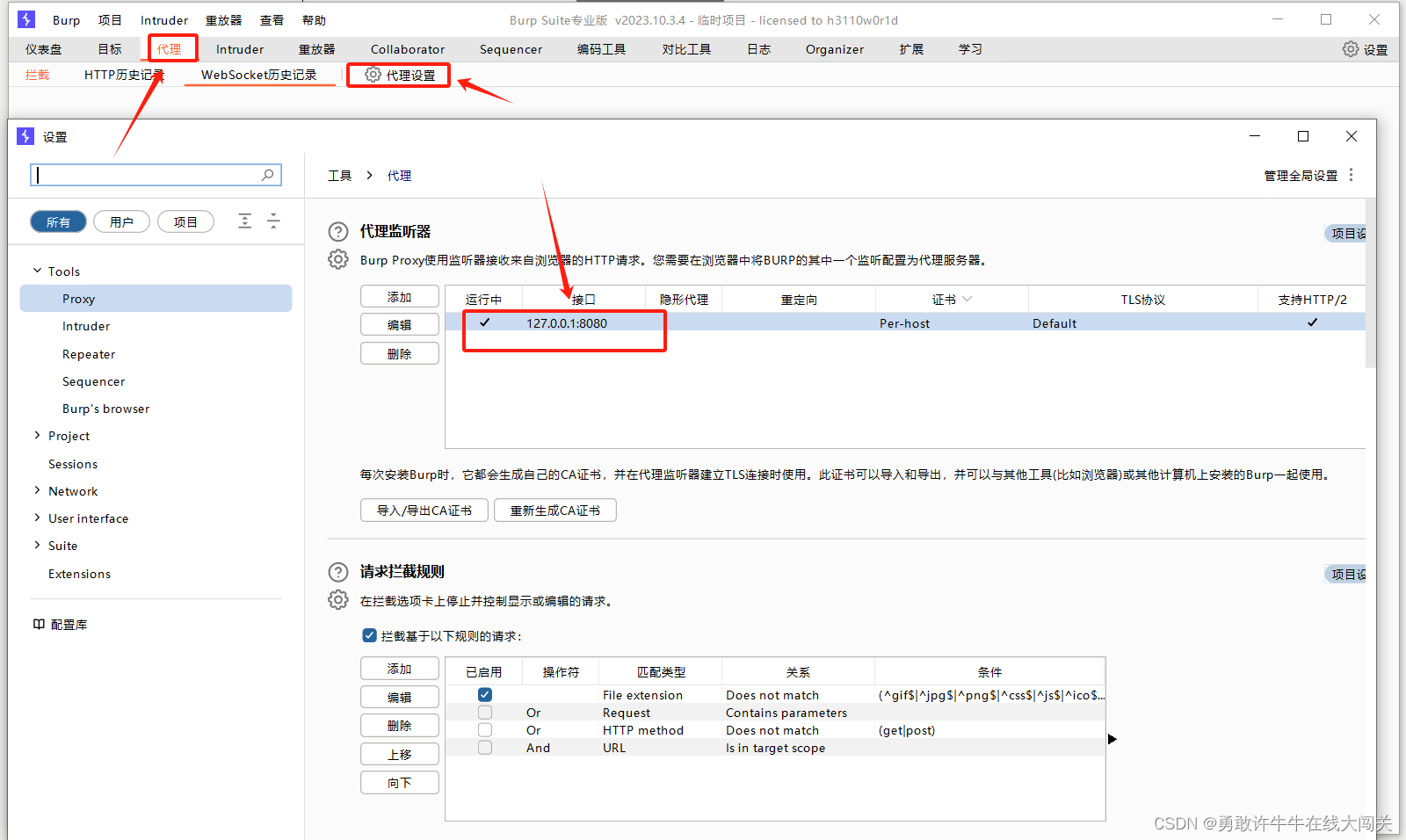This screenshot has width=1406, height=840.
Task: Collapse all settings tree nodes icon
Action: point(273,221)
